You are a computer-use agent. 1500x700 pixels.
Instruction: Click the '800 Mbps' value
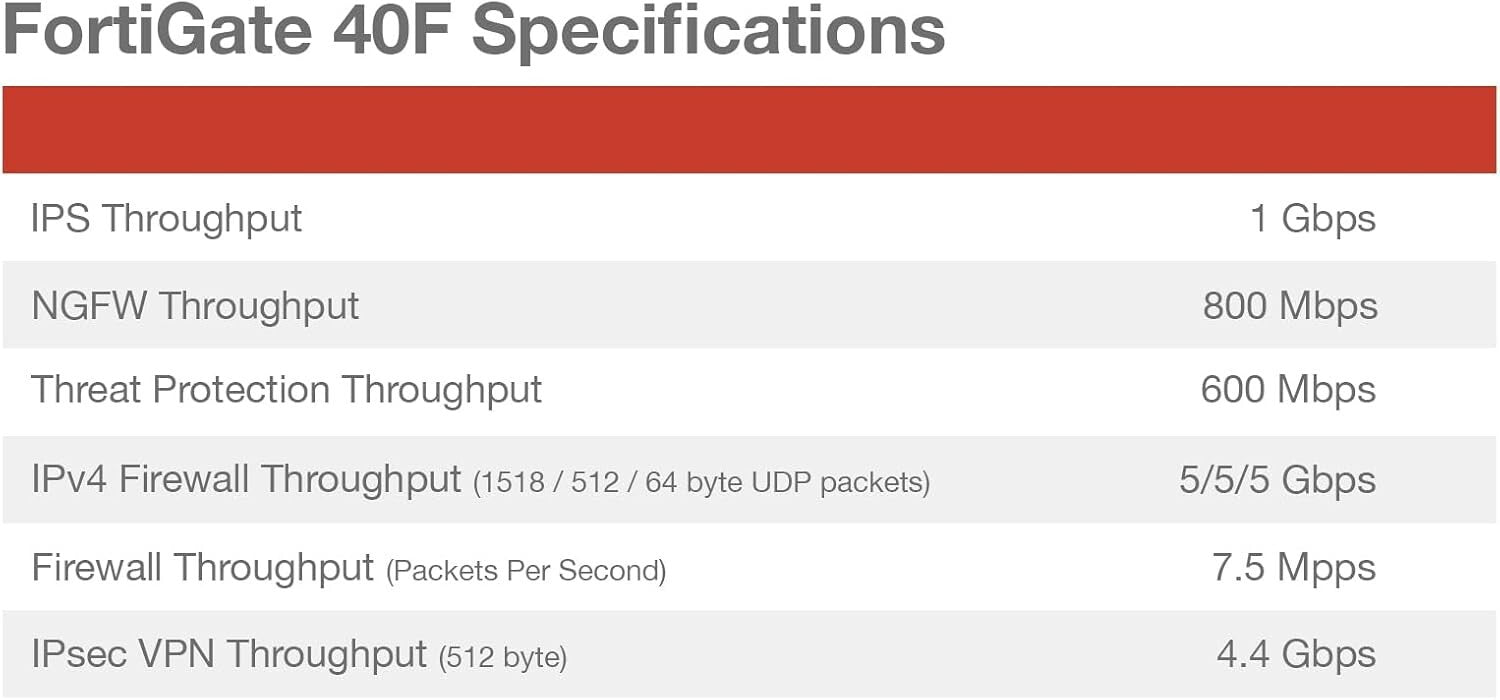(x=1290, y=305)
